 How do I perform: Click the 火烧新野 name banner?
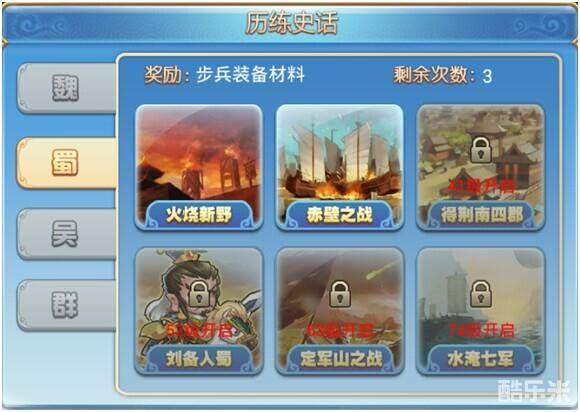pyautogui.click(x=199, y=215)
